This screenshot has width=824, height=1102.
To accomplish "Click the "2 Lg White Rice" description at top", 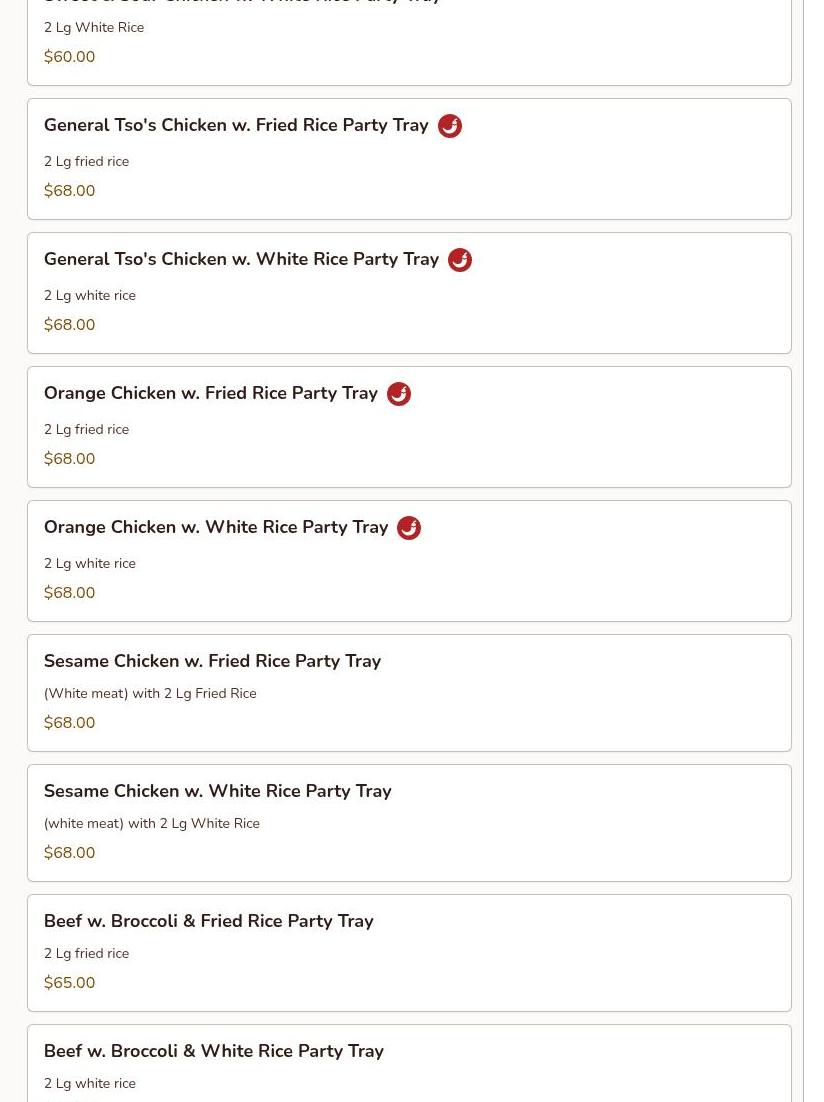I will pos(94,28).
